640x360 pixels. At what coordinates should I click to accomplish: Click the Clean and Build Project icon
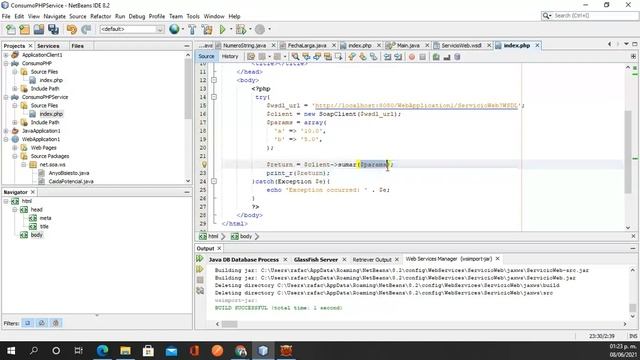click(207, 29)
